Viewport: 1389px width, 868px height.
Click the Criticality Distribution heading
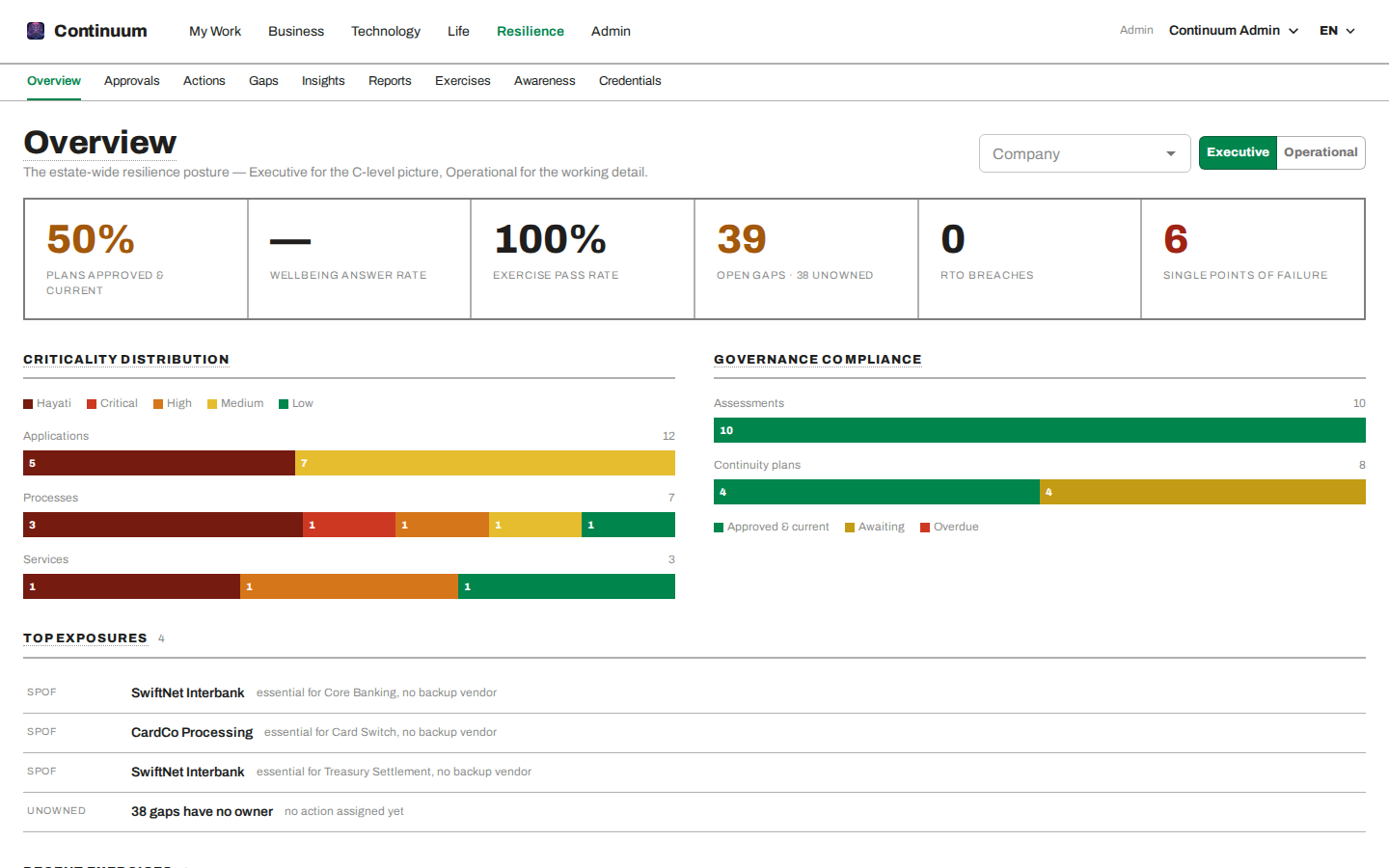coord(126,360)
